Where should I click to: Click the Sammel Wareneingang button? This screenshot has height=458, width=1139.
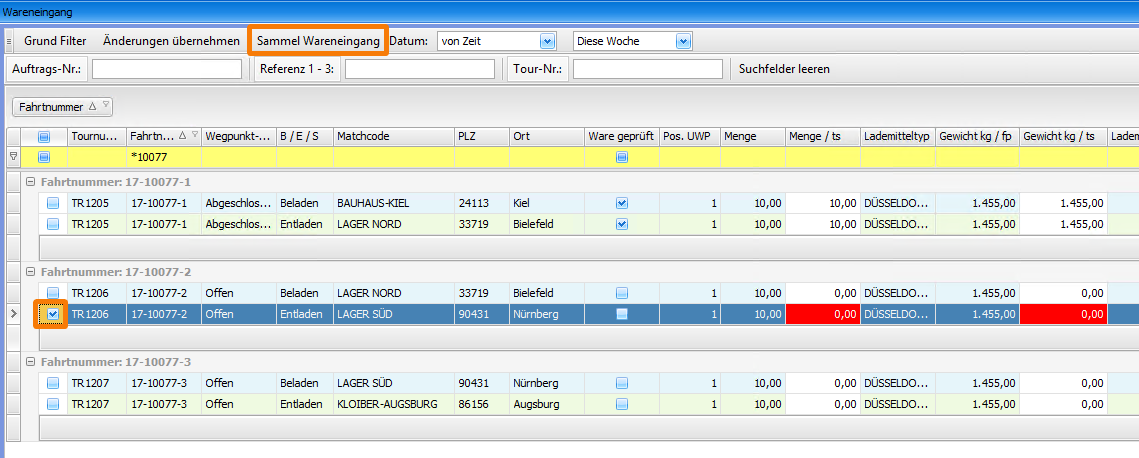tap(318, 41)
